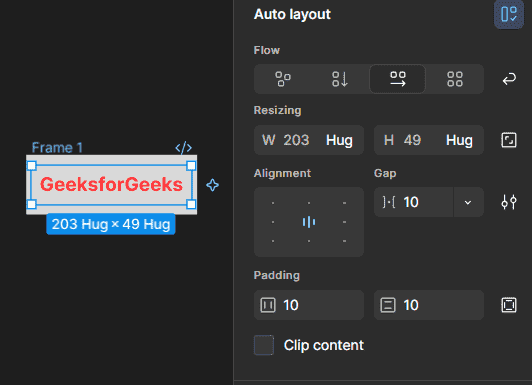Click the 203 Hug × 49 Hug size label
532x385 pixels.
[x=111, y=224]
